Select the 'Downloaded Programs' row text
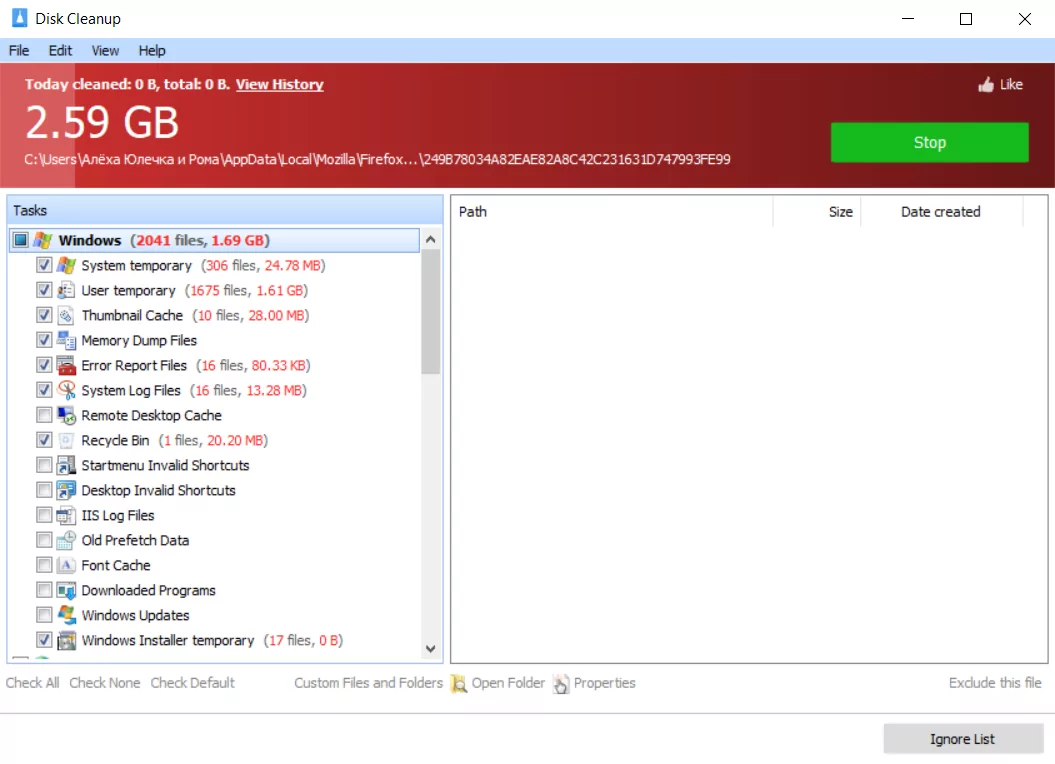This screenshot has width=1055, height=764. pyautogui.click(x=148, y=590)
